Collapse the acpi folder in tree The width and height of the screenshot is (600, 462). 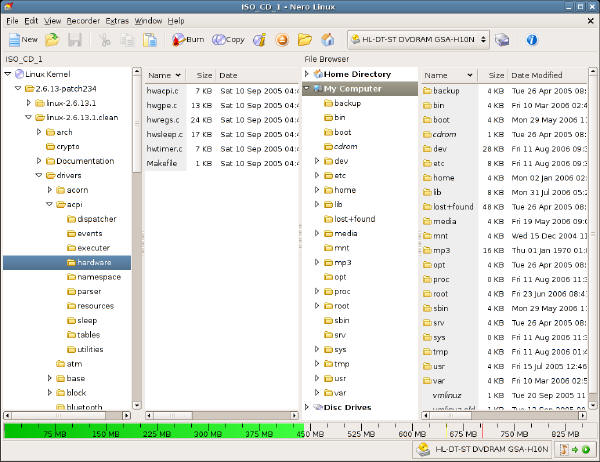pyautogui.click(x=48, y=204)
